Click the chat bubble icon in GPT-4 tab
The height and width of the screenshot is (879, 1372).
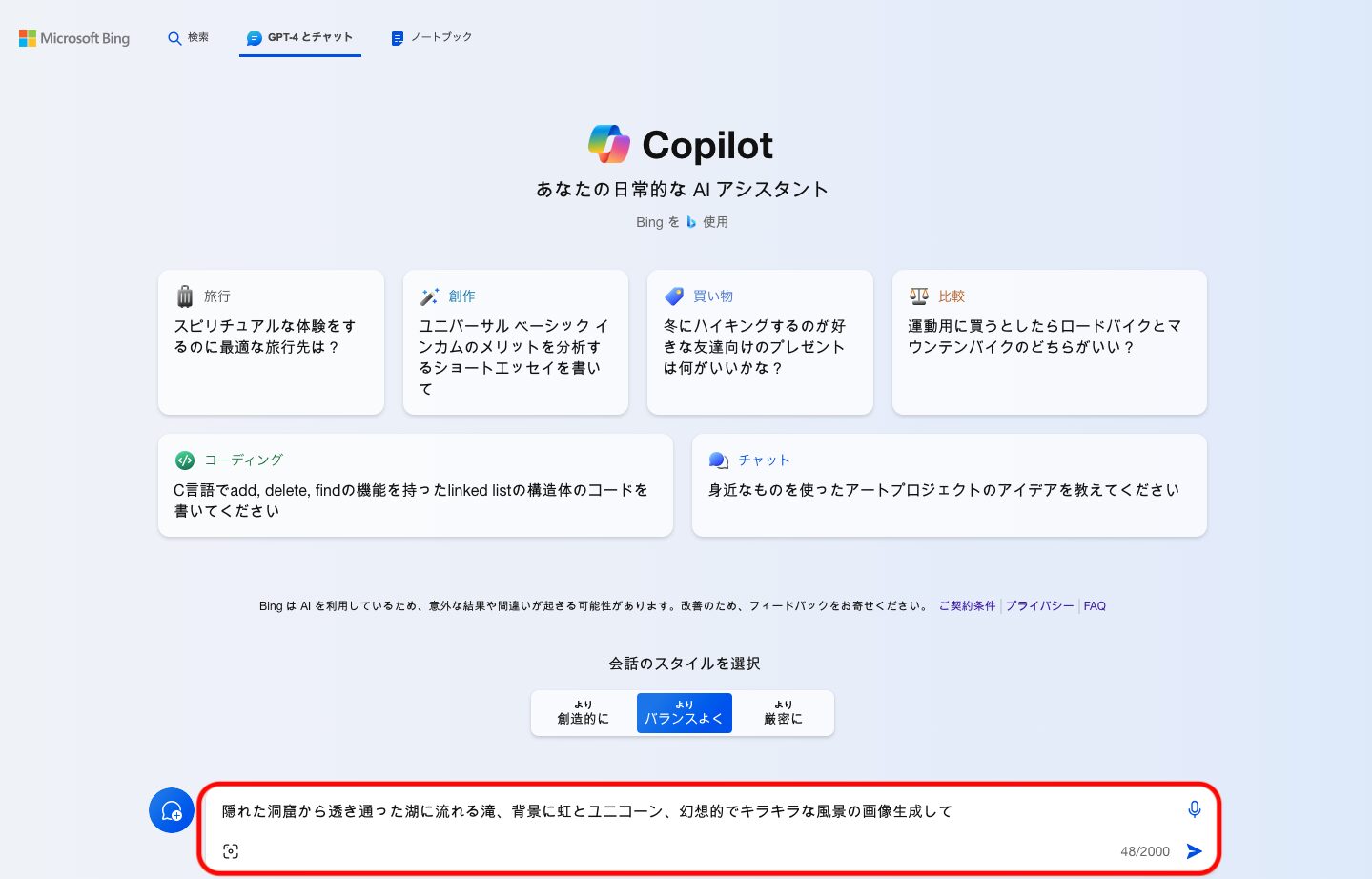point(255,38)
